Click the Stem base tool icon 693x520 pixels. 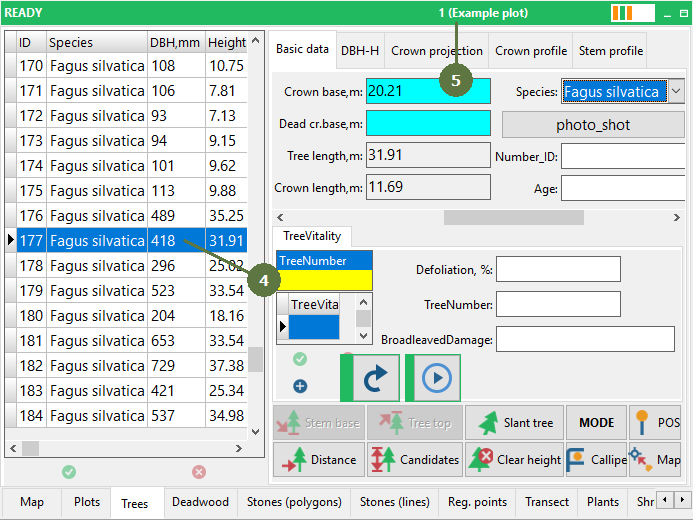coord(288,422)
